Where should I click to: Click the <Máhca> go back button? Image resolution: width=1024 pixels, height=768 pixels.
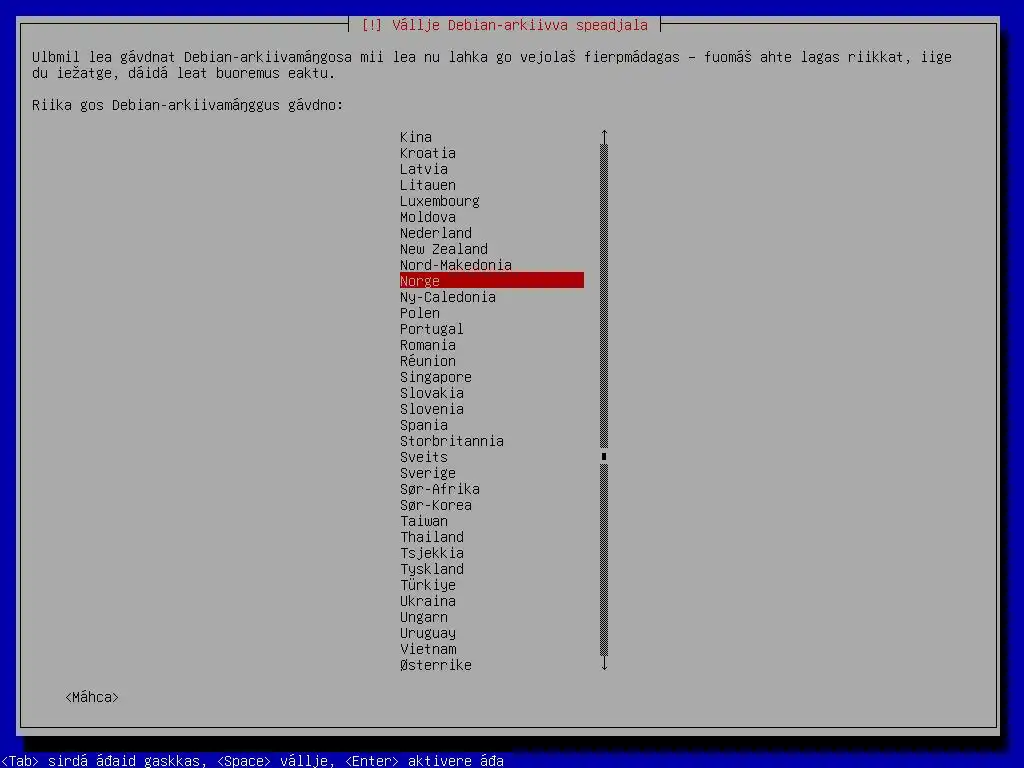click(x=92, y=697)
